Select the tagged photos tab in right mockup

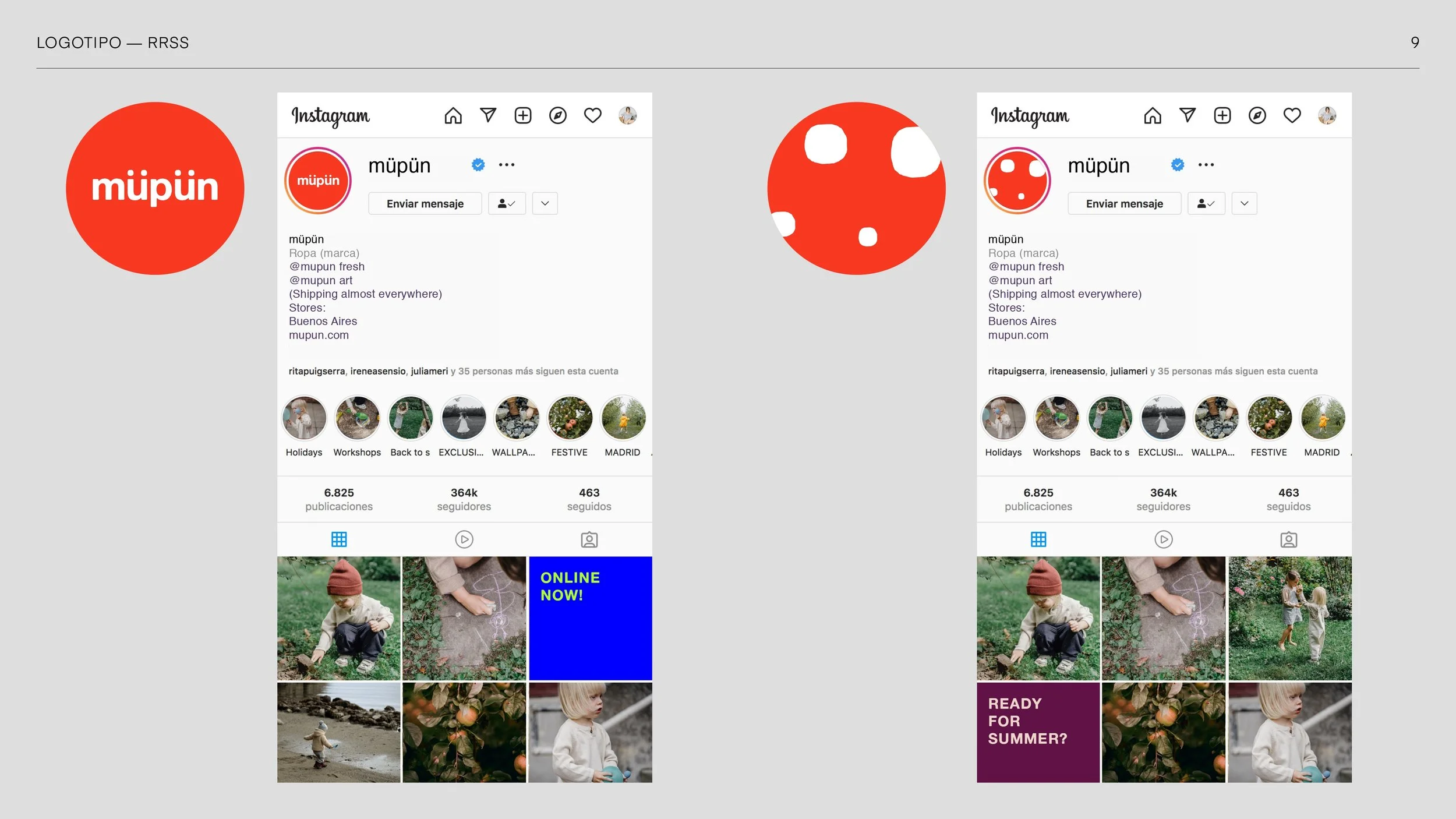pos(1289,539)
